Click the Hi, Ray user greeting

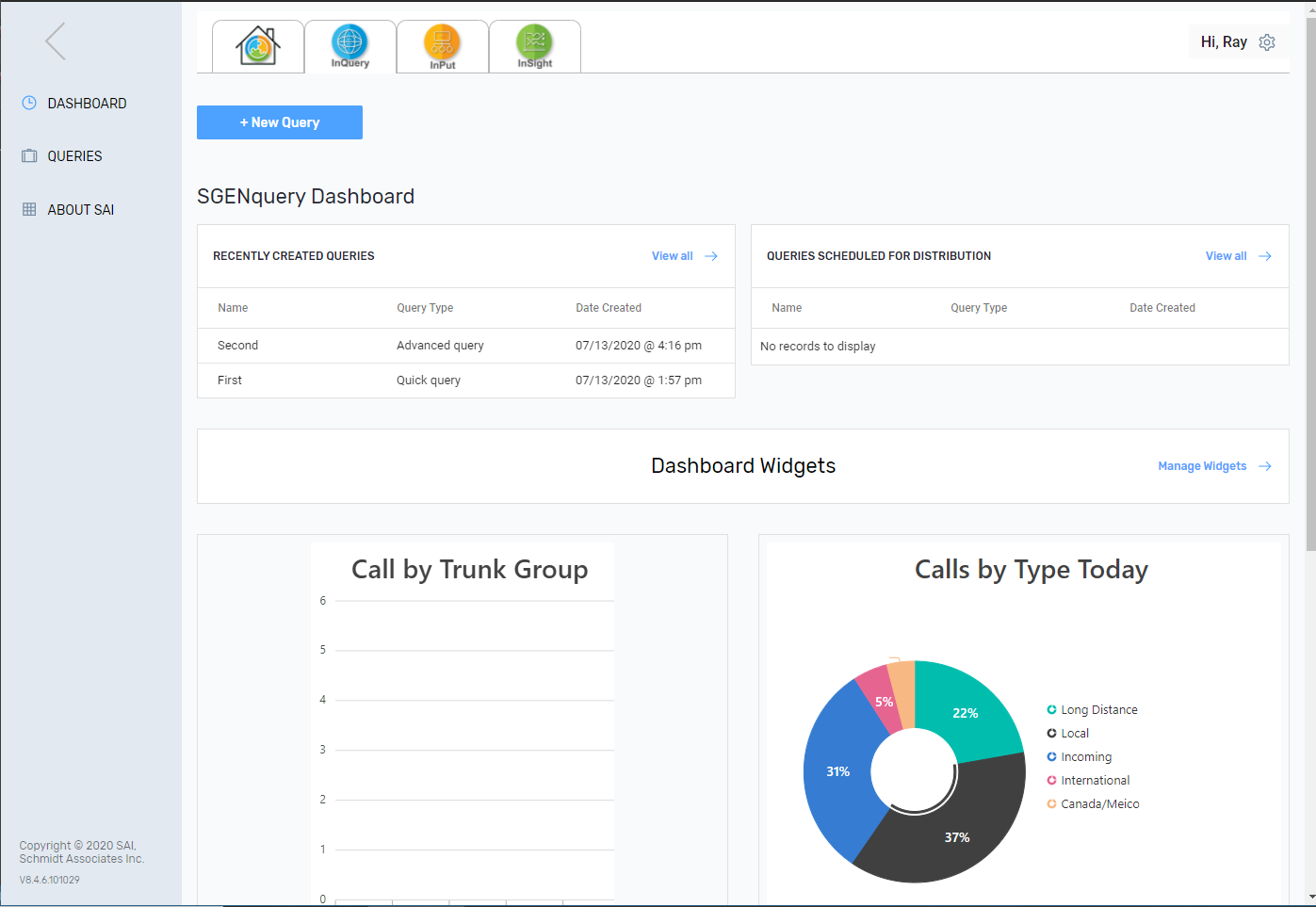[1224, 42]
